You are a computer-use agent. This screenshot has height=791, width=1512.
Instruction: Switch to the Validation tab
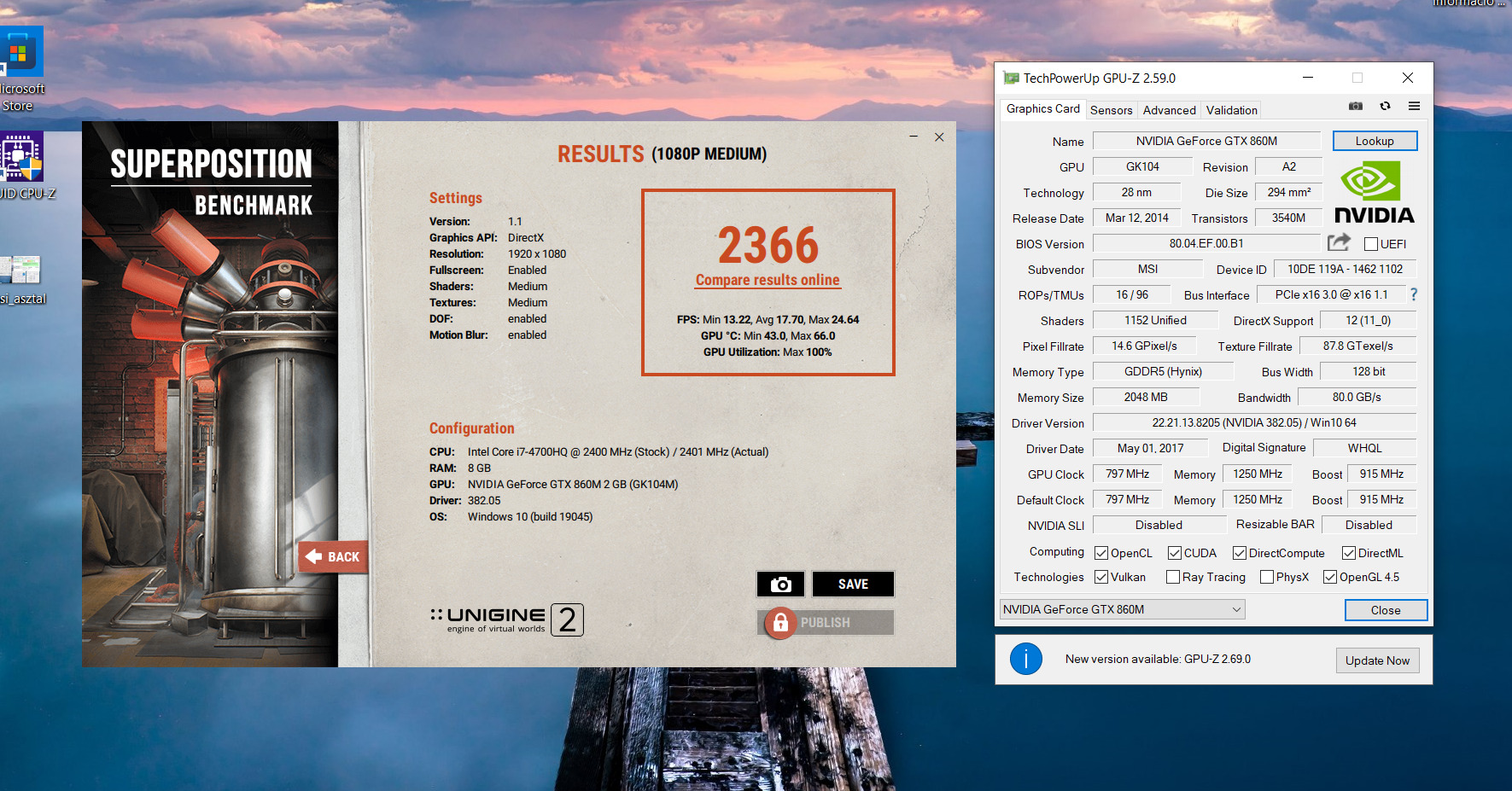pos(1232,110)
